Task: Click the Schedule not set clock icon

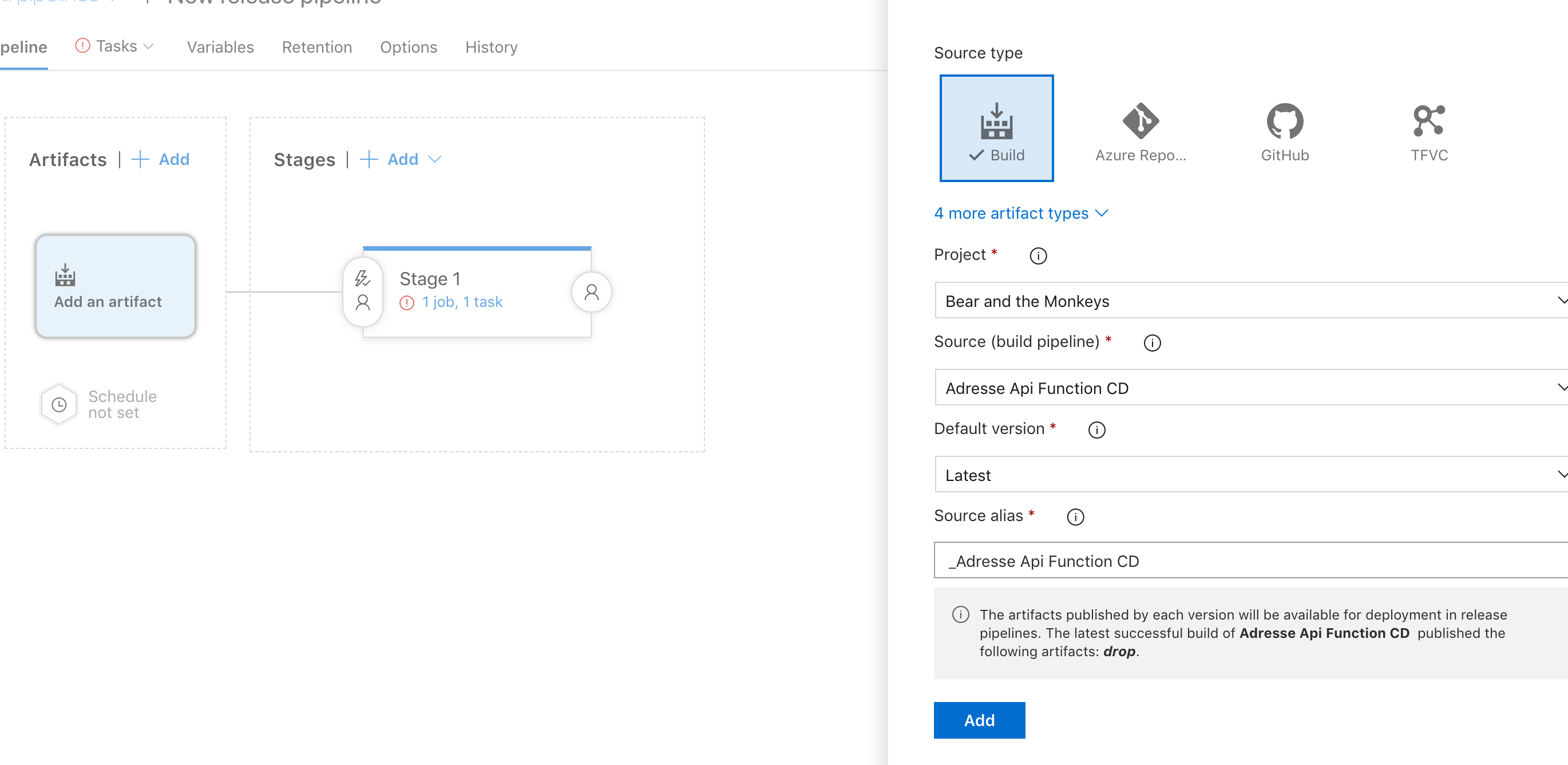Action: pos(59,404)
